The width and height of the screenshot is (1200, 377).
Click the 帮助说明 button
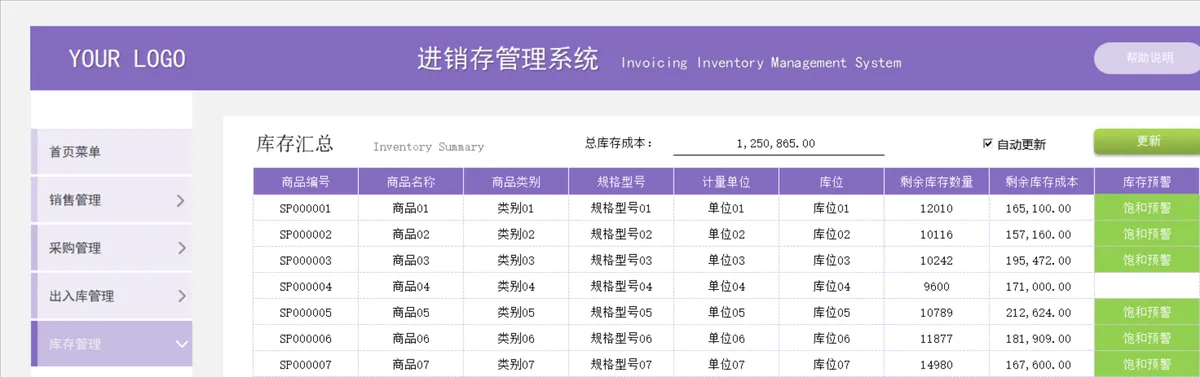tap(1148, 58)
